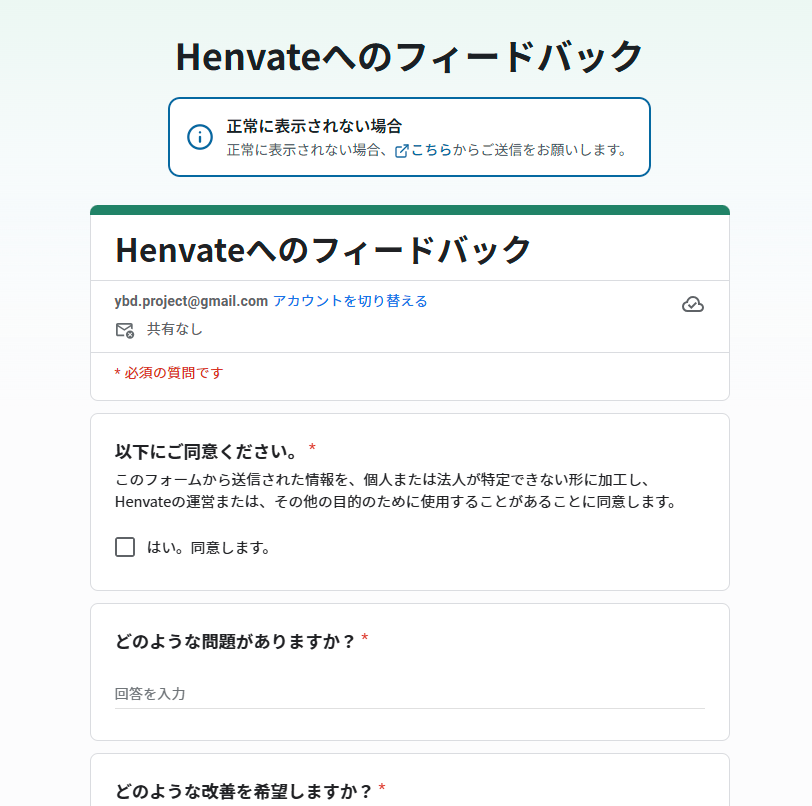Check the はい。同意します。 checkbox
Image resolution: width=812 pixels, height=806 pixels.
point(125,547)
